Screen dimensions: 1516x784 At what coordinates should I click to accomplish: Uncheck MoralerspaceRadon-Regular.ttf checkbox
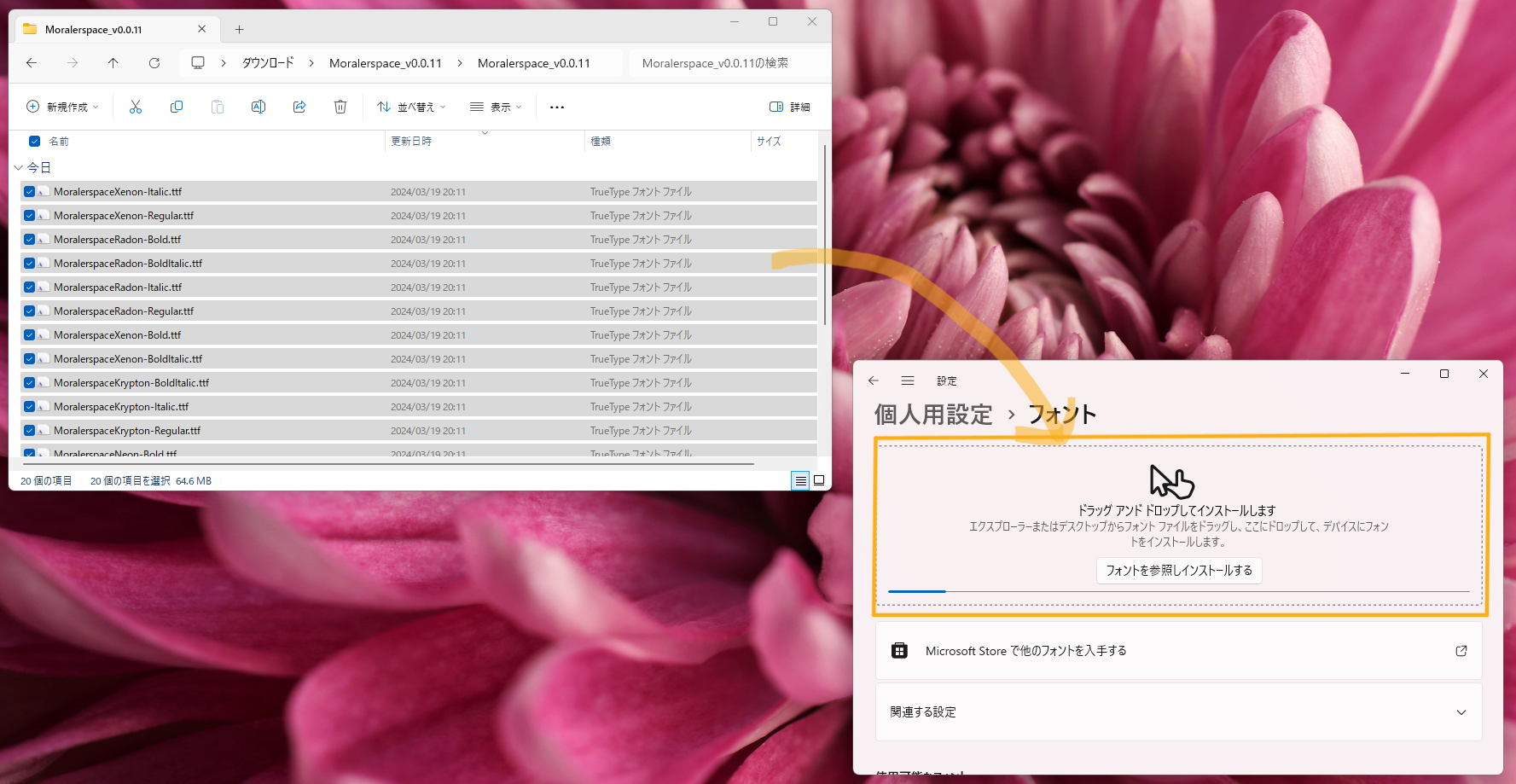click(29, 311)
